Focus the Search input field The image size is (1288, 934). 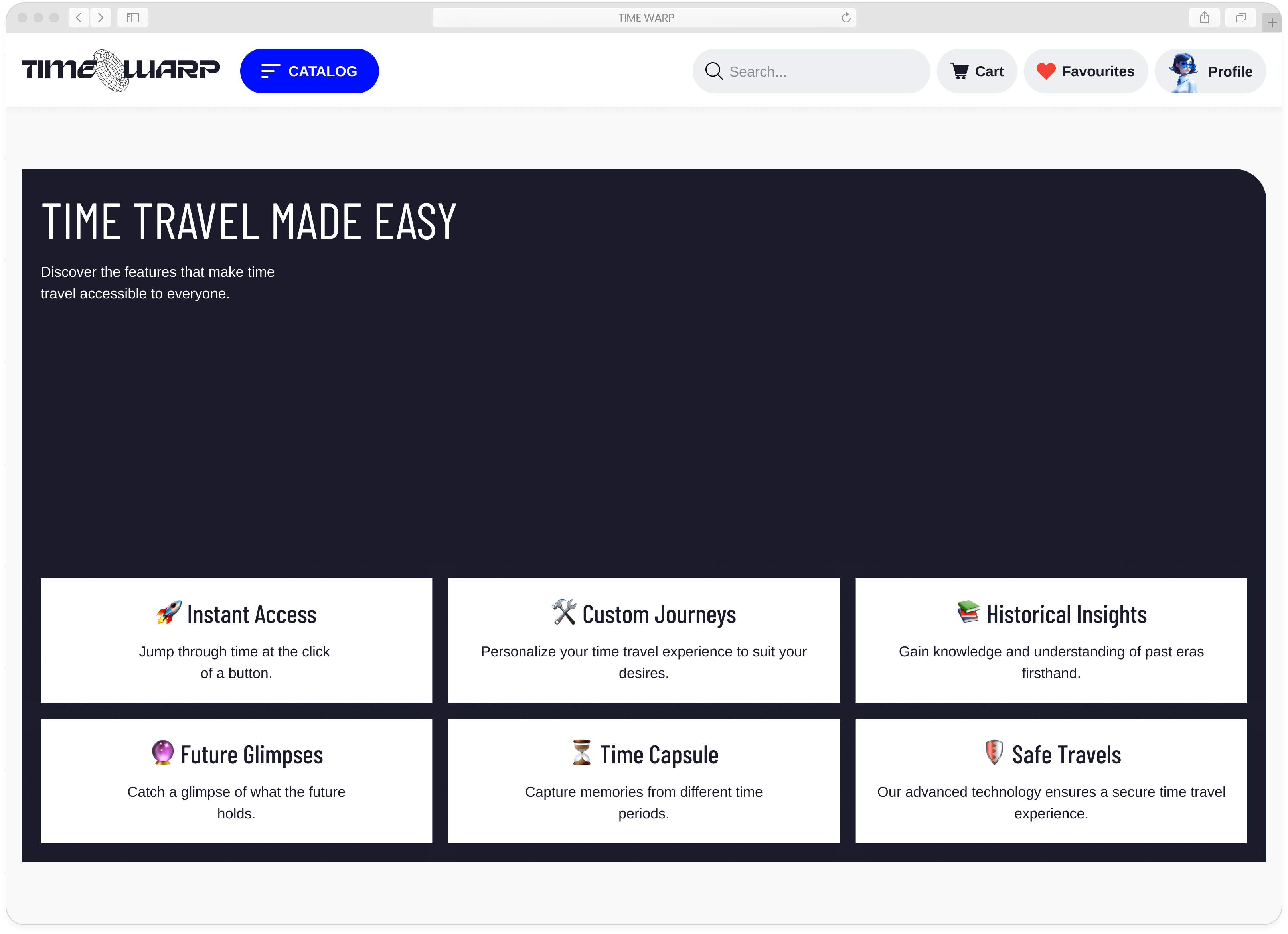pos(824,71)
